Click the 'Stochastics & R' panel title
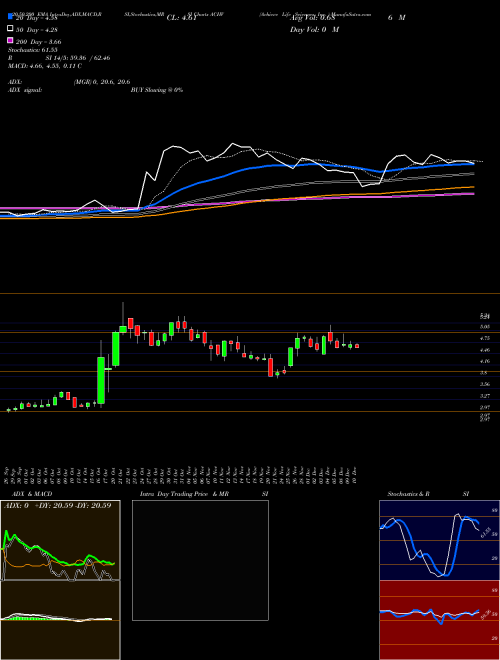The image size is (500, 660). [408, 494]
